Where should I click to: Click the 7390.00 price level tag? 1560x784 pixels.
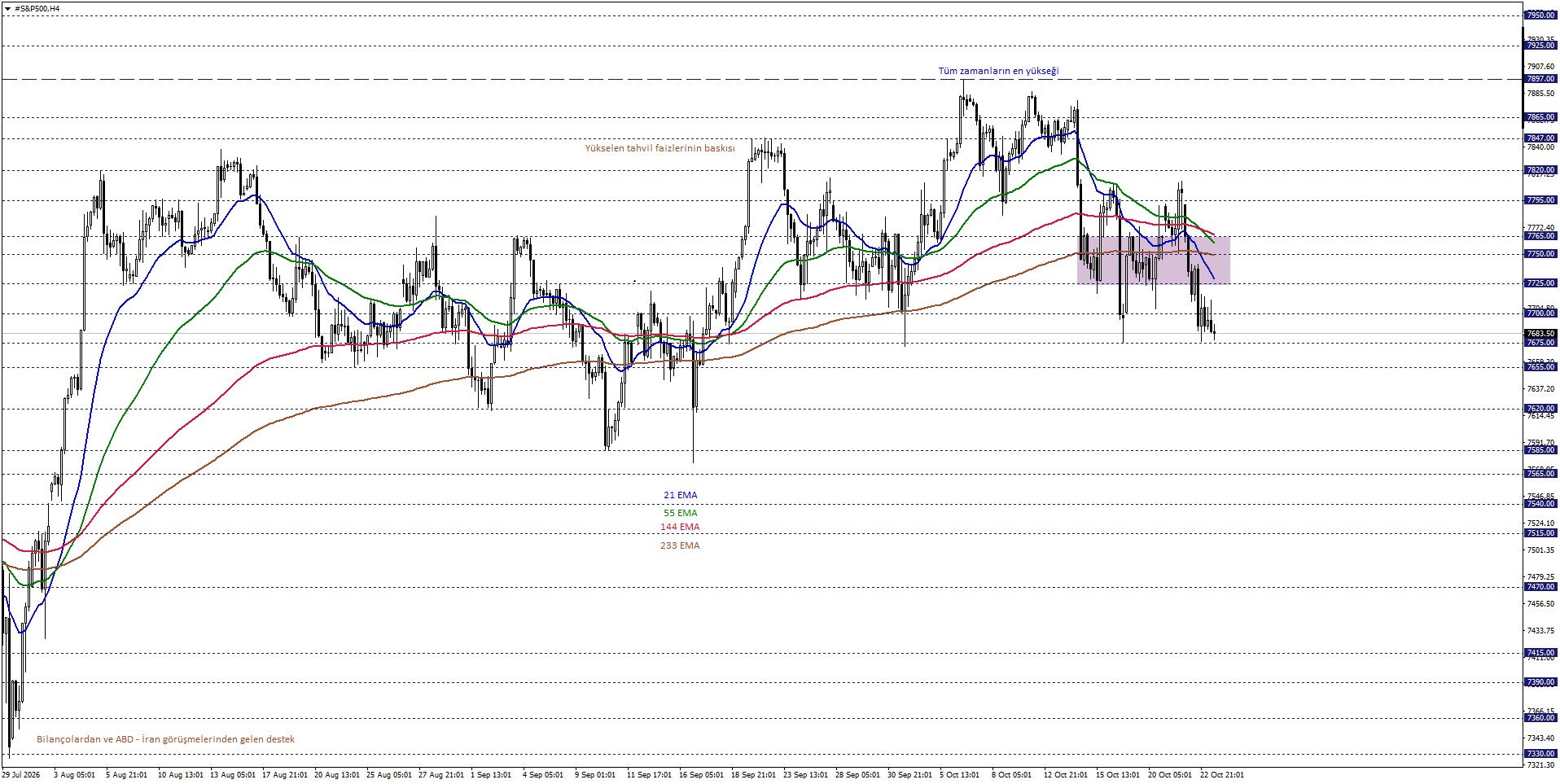pyautogui.click(x=1540, y=682)
